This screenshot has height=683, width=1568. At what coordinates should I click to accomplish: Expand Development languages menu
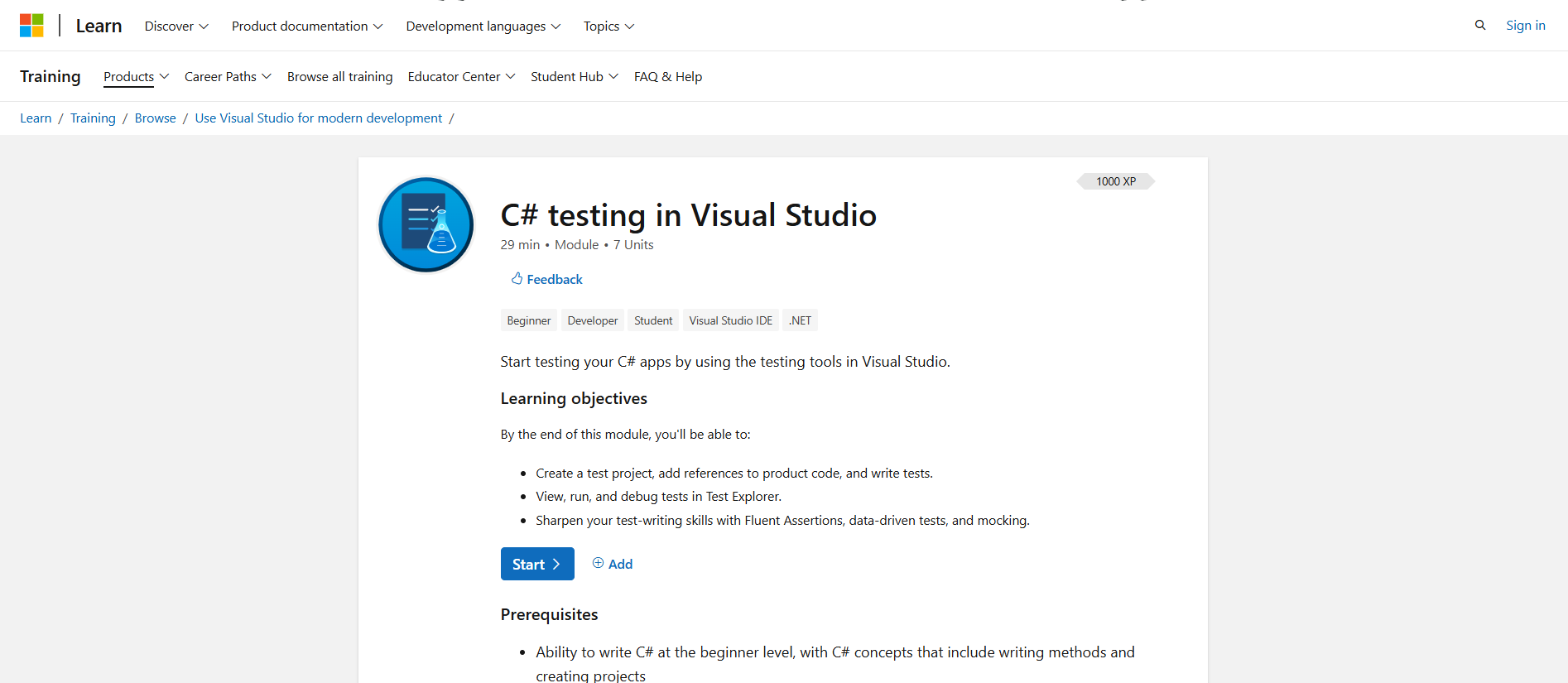coord(483,26)
